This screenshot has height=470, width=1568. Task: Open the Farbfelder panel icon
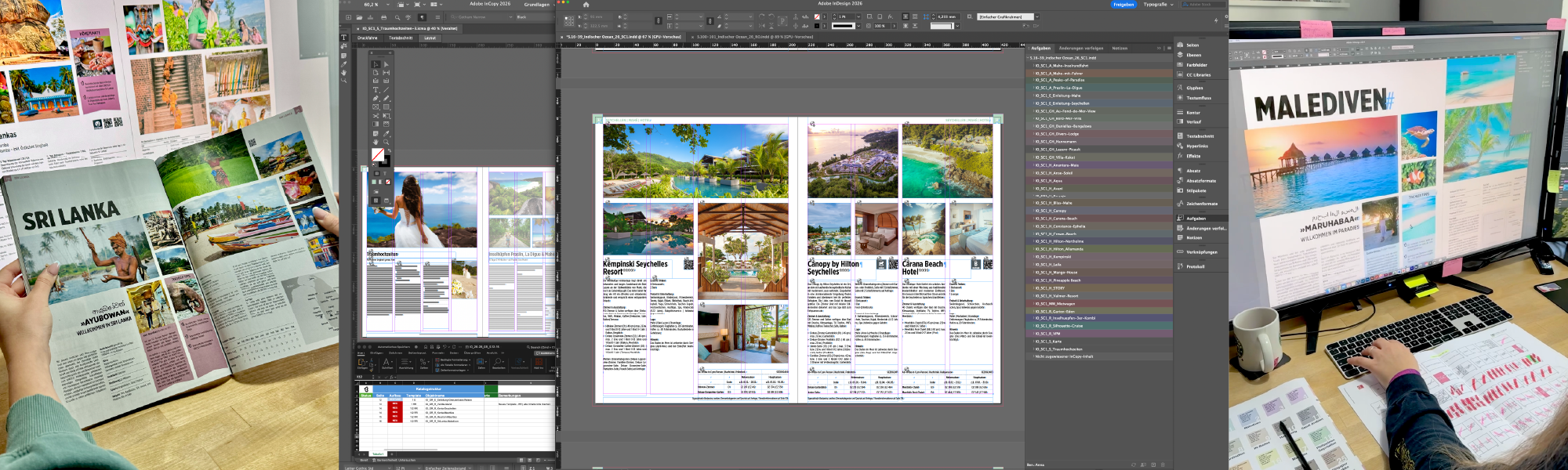point(1180,65)
